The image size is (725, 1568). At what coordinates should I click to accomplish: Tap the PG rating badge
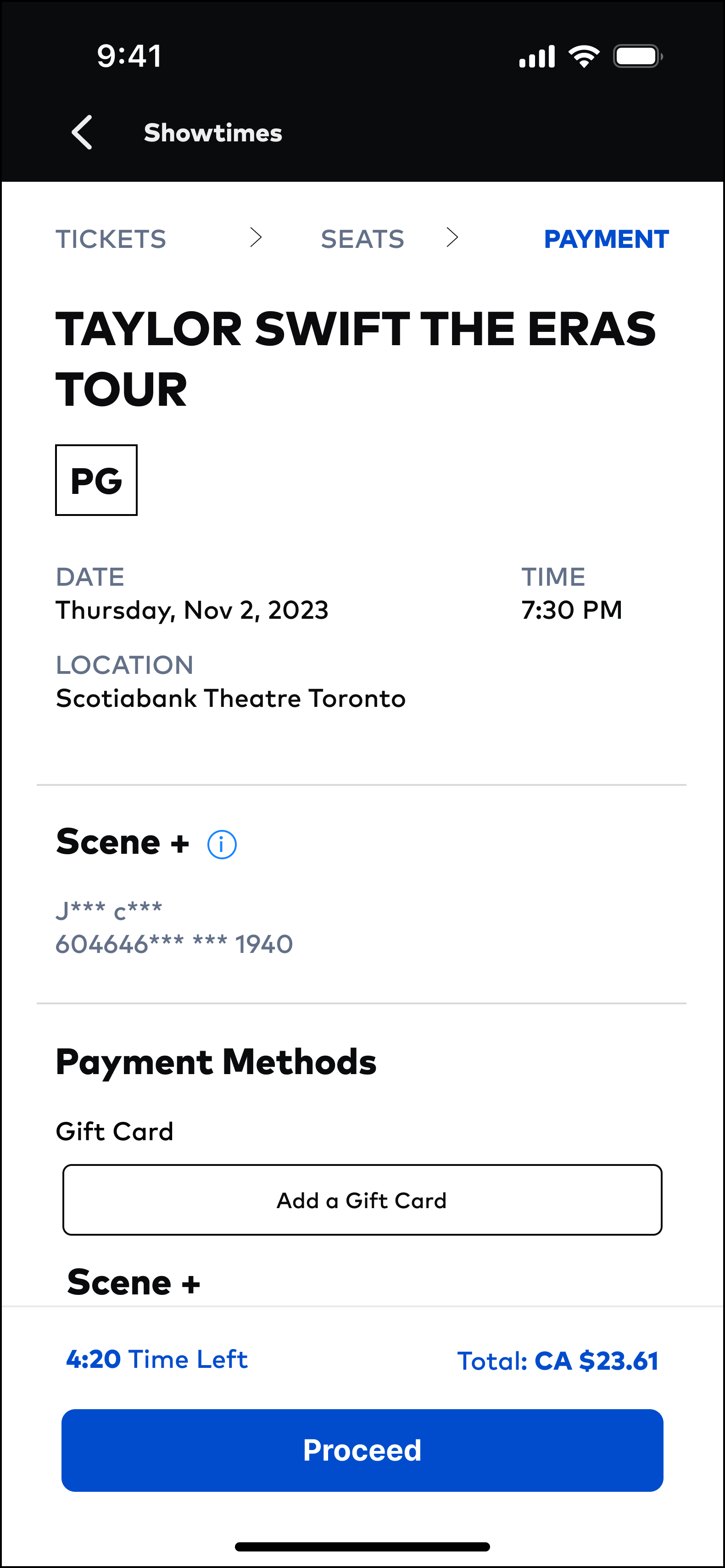[96, 480]
